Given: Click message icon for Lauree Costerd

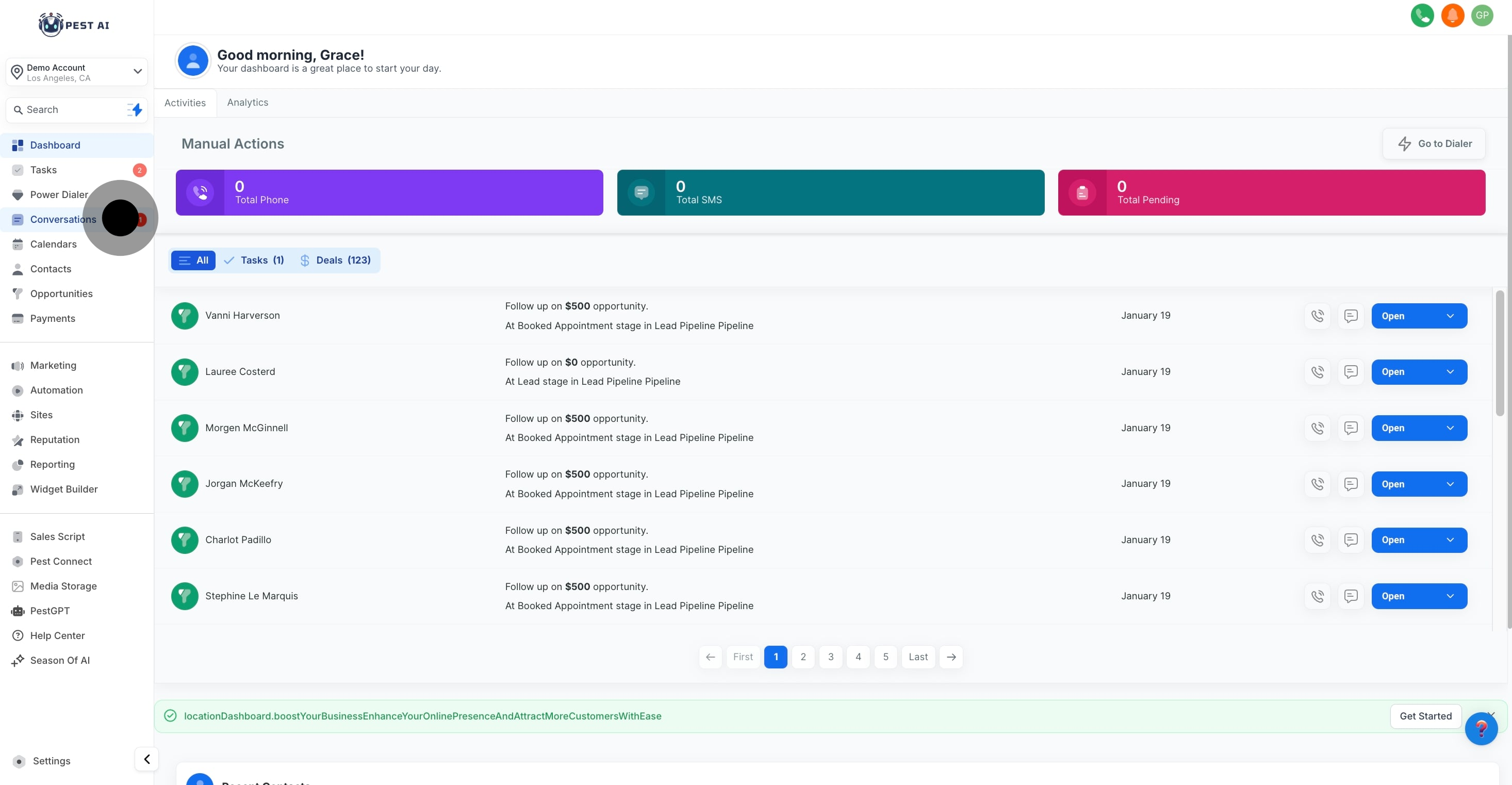Looking at the screenshot, I should point(1351,372).
